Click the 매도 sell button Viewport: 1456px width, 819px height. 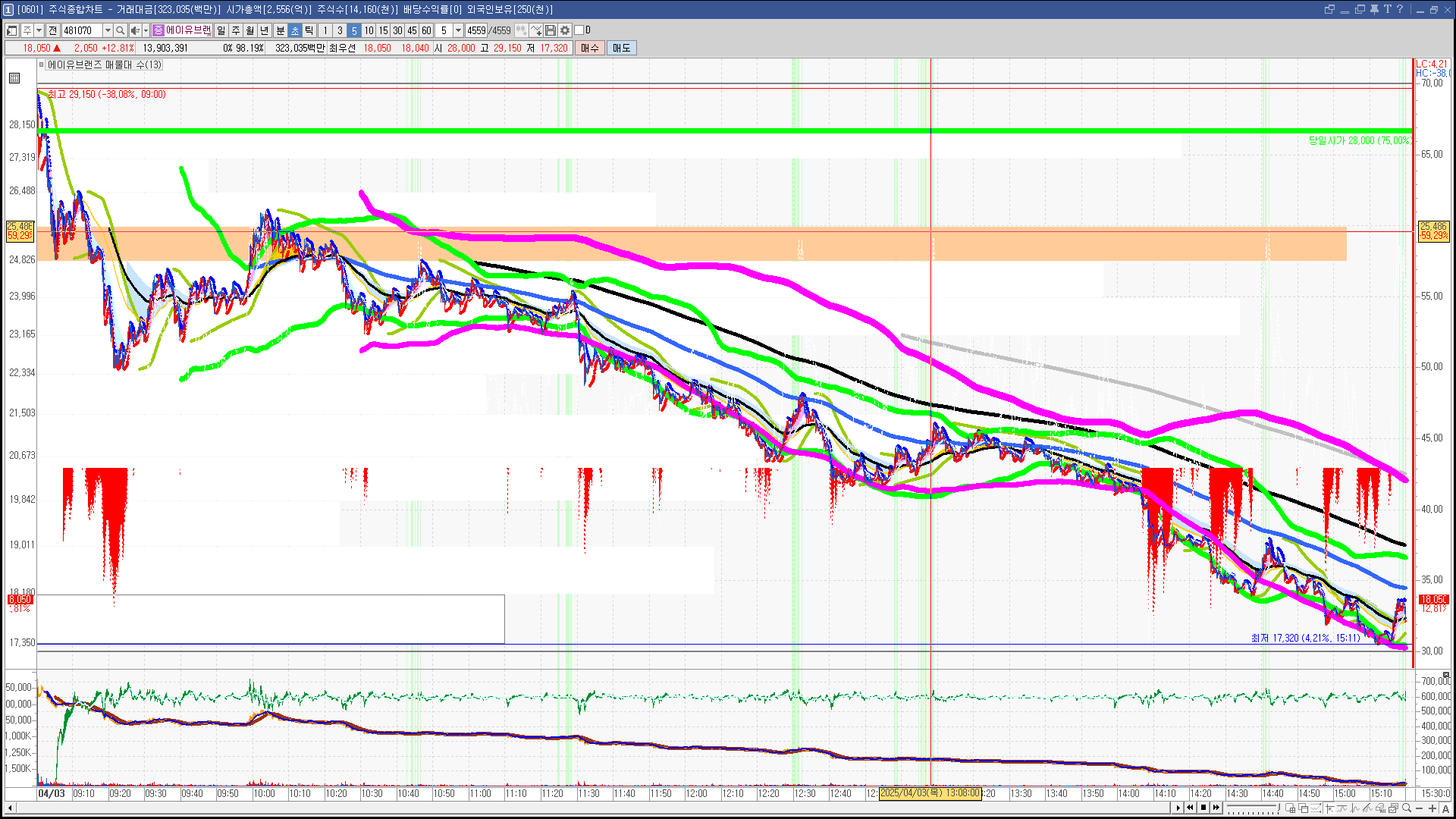pyautogui.click(x=621, y=48)
